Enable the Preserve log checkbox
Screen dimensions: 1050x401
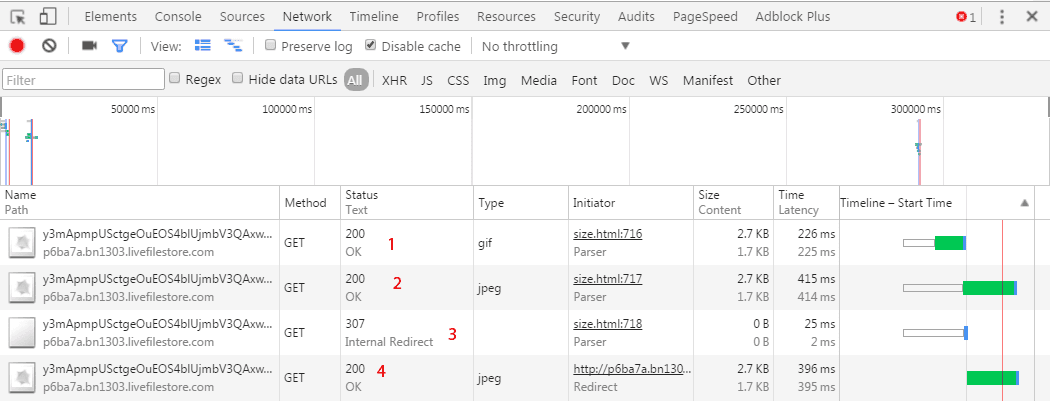point(271,46)
